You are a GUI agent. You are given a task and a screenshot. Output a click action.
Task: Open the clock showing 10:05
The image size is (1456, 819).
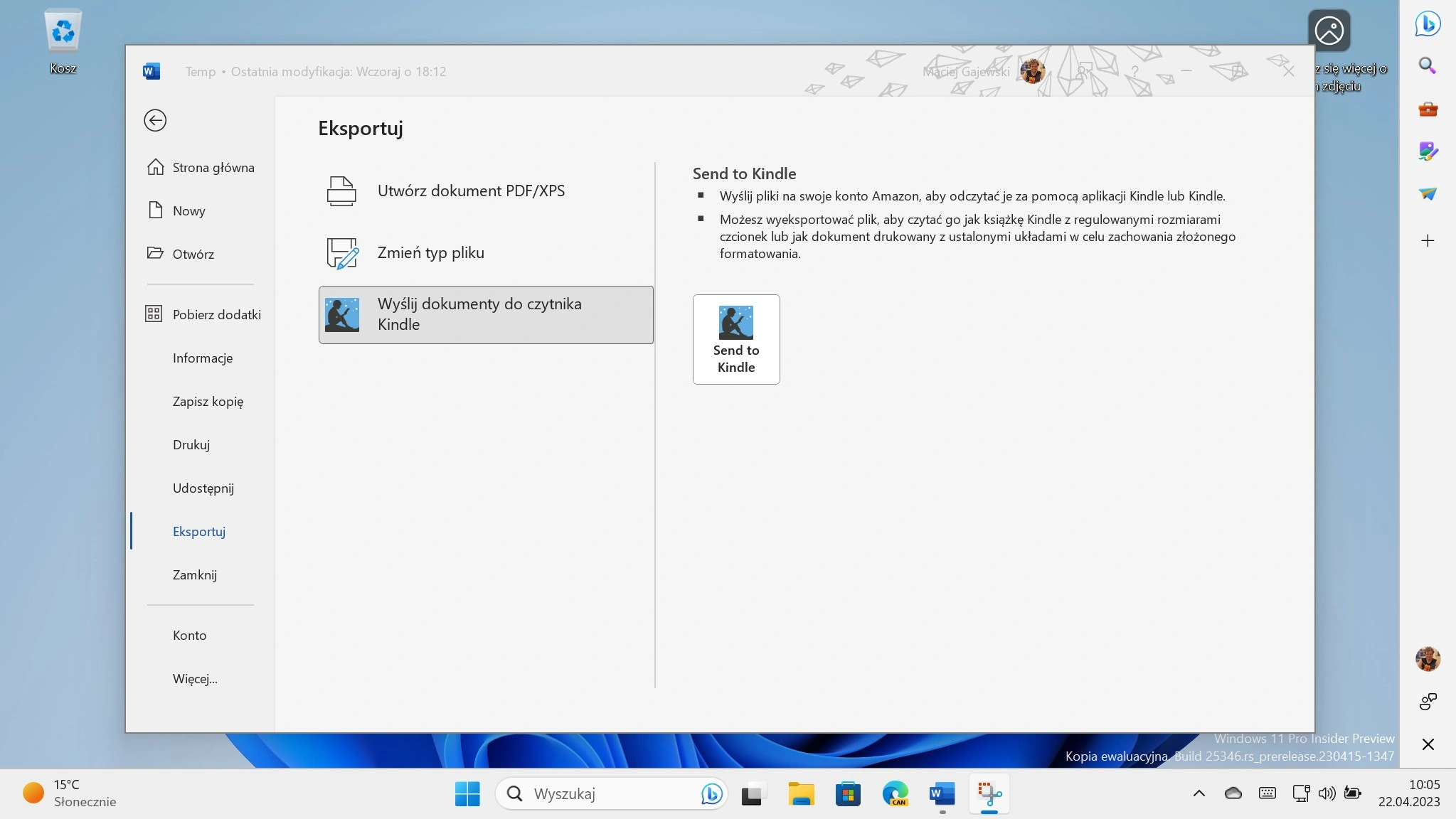coord(1409,793)
